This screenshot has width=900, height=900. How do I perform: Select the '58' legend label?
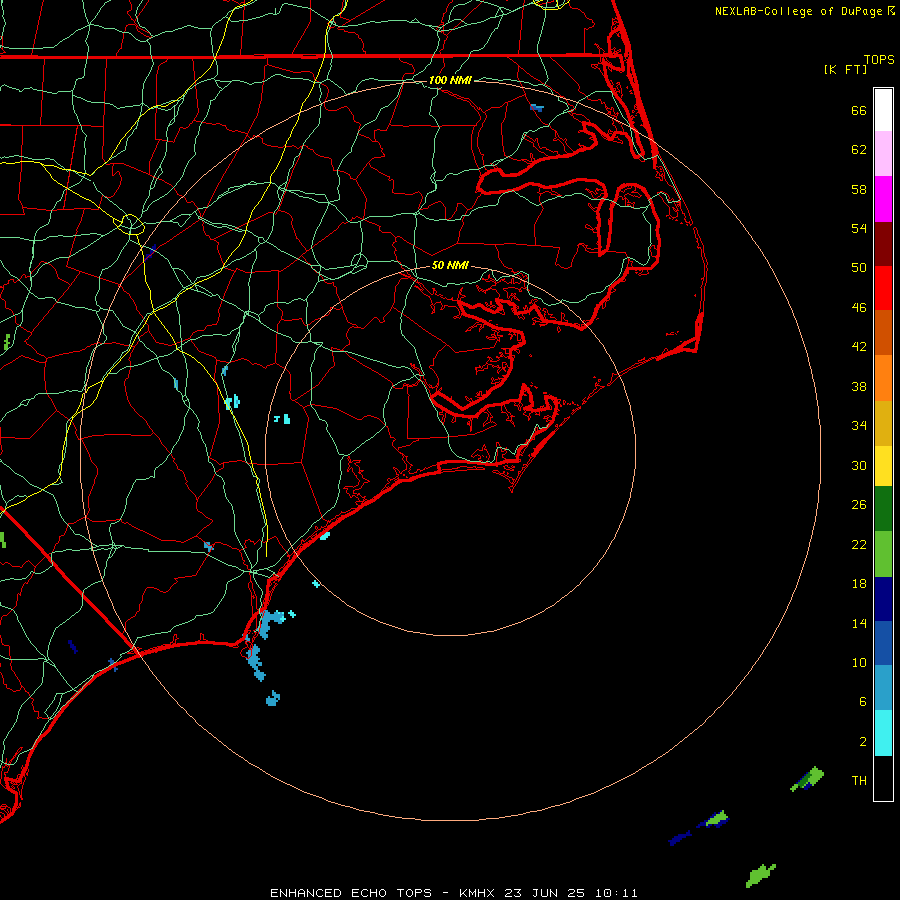(x=859, y=189)
